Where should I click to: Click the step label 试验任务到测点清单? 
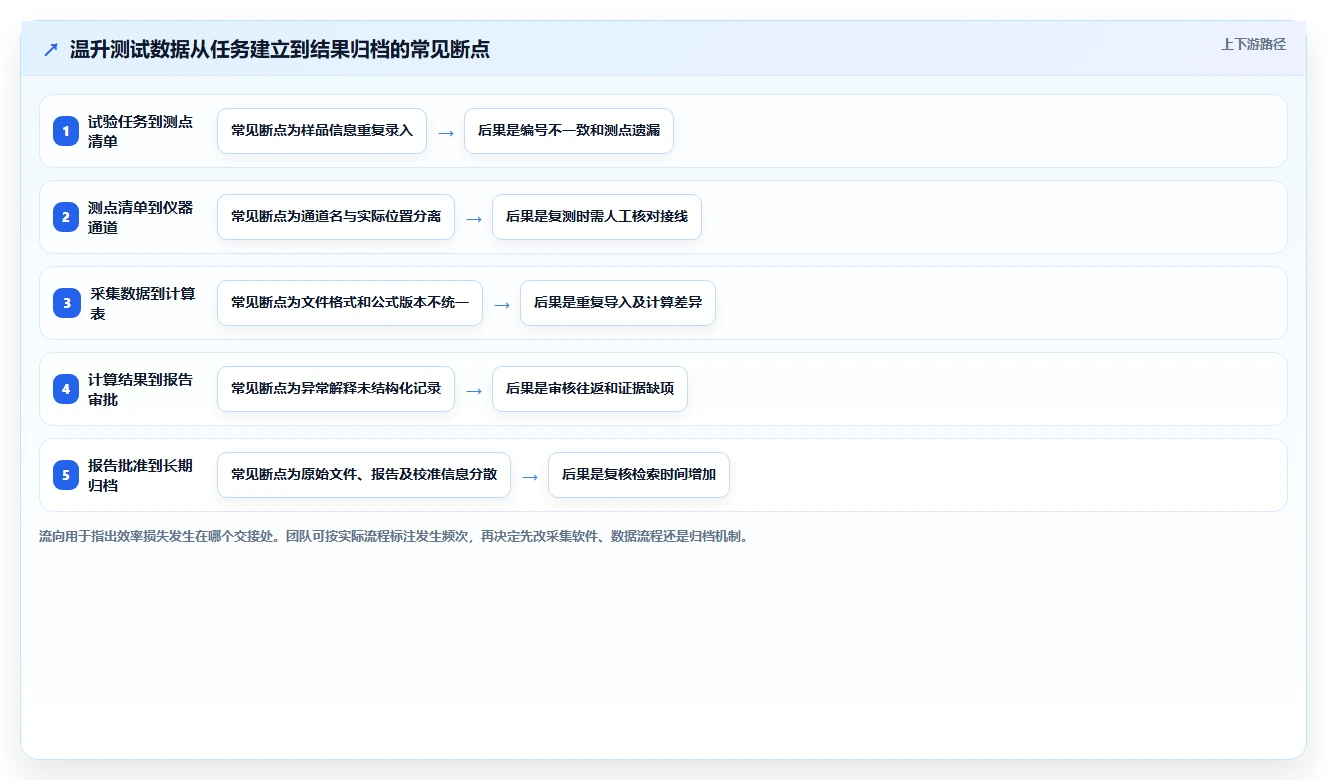[x=140, y=131]
